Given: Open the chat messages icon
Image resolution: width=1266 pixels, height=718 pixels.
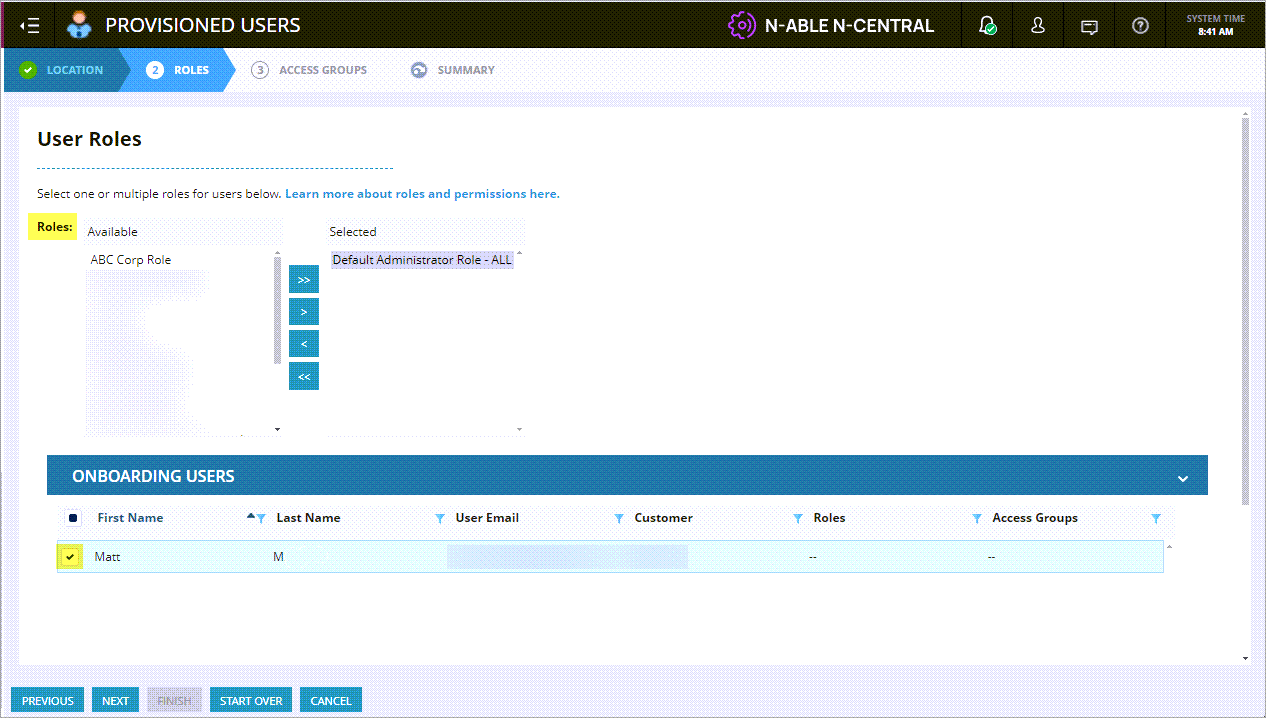Looking at the screenshot, I should (x=1089, y=27).
